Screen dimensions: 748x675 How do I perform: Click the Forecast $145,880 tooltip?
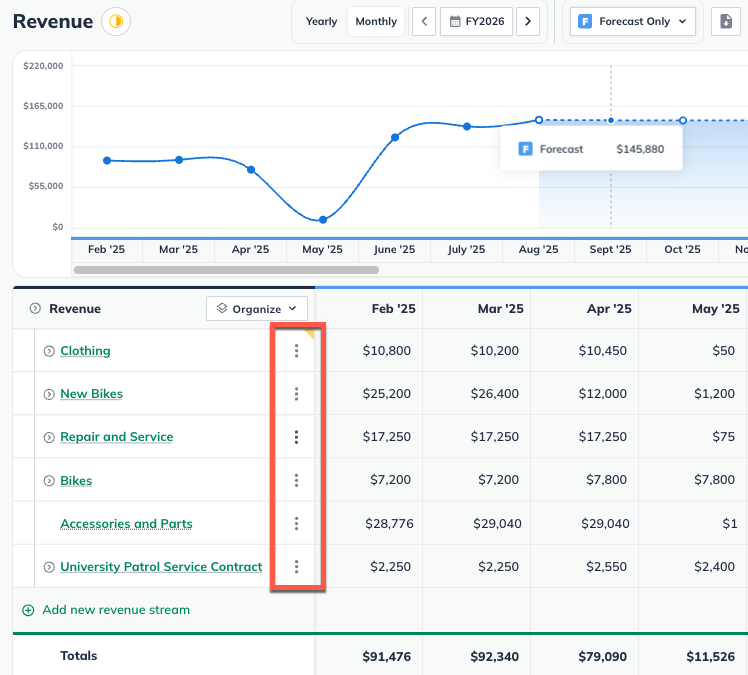click(x=592, y=149)
